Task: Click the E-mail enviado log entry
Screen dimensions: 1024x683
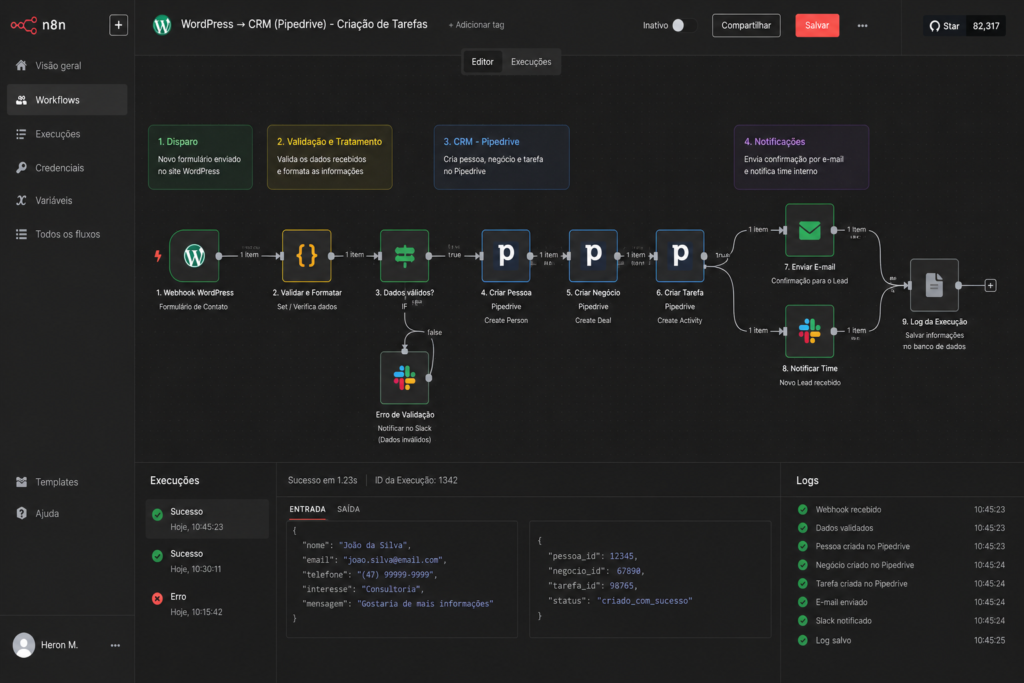Action: coord(901,602)
